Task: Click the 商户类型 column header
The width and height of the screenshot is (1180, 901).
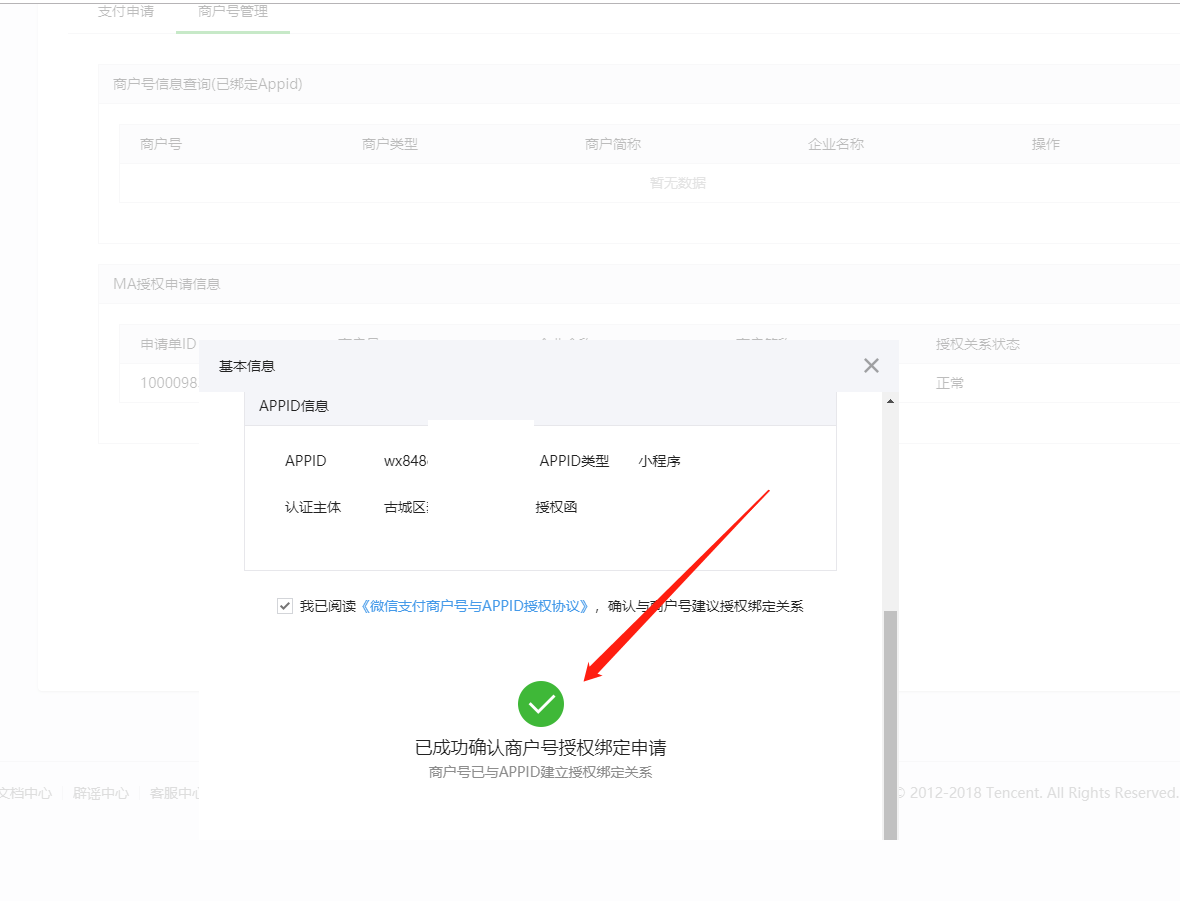Action: tap(390, 144)
